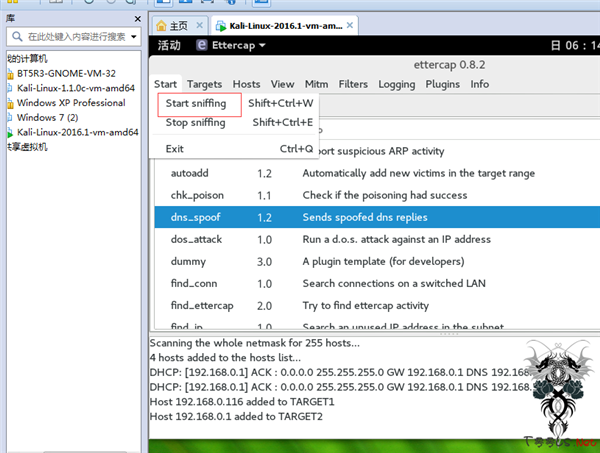Choose Stop sniffing menu entry

195,122
